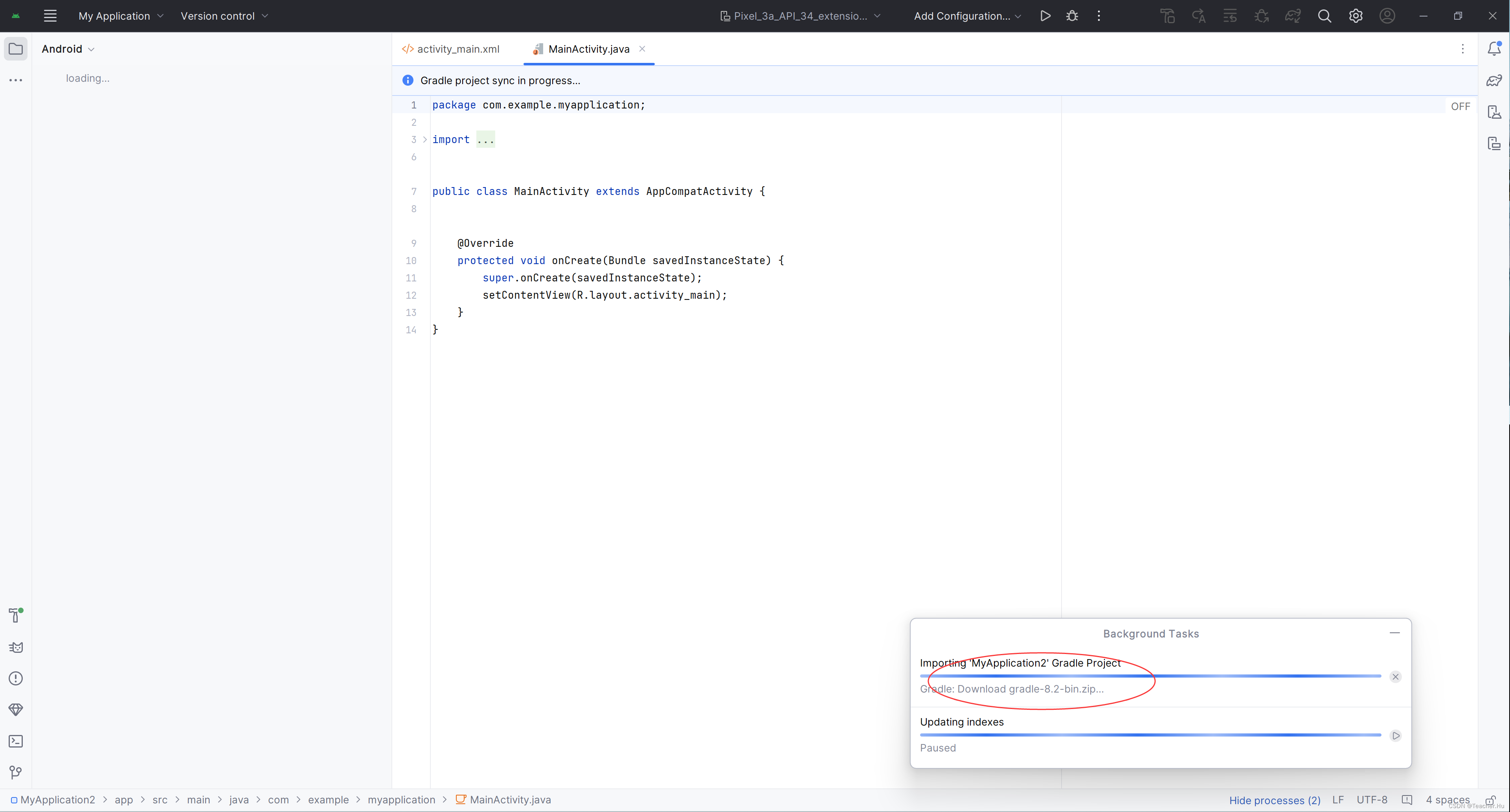Click line number 10 in the gutter

[411, 260]
